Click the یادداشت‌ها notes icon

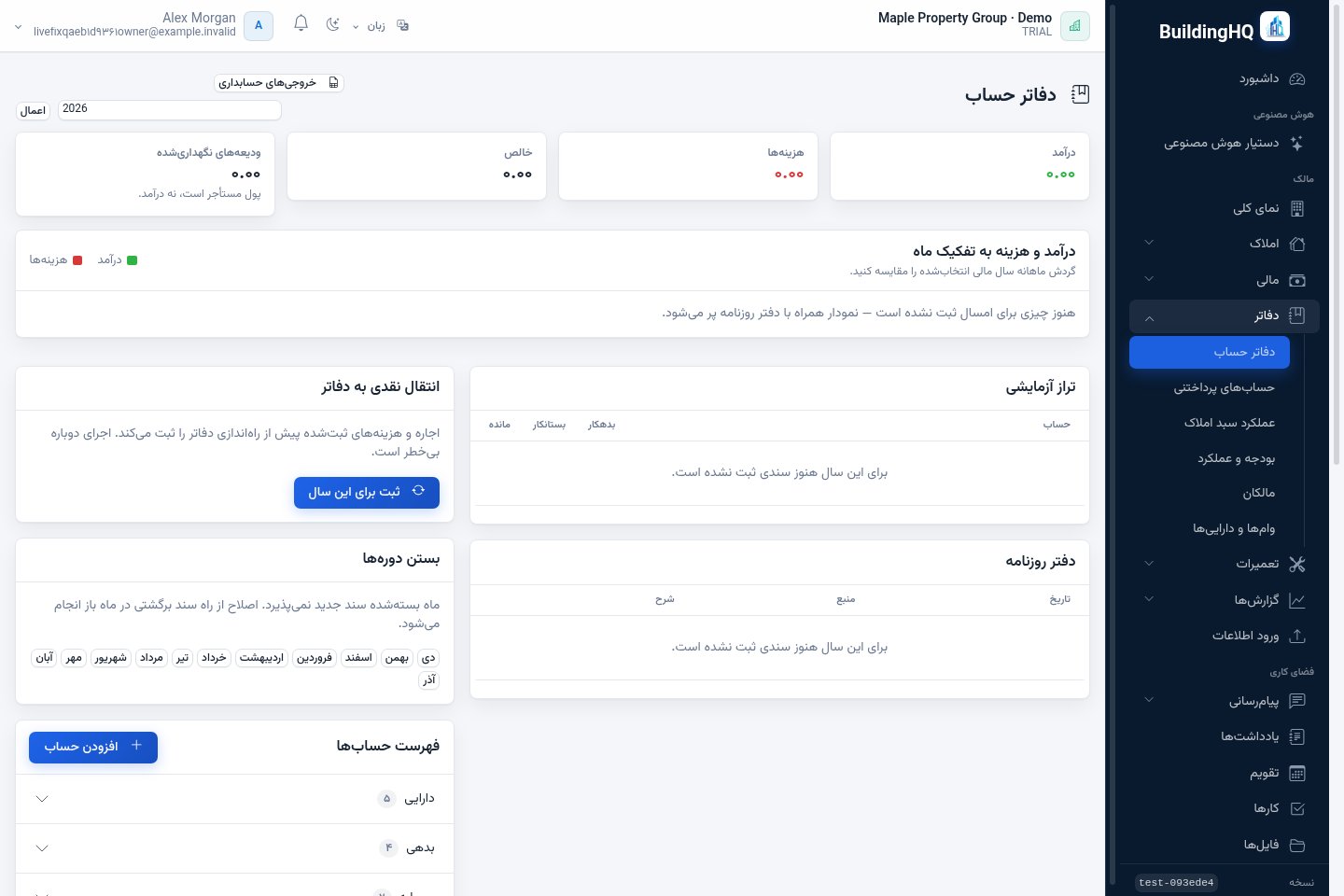coord(1296,736)
